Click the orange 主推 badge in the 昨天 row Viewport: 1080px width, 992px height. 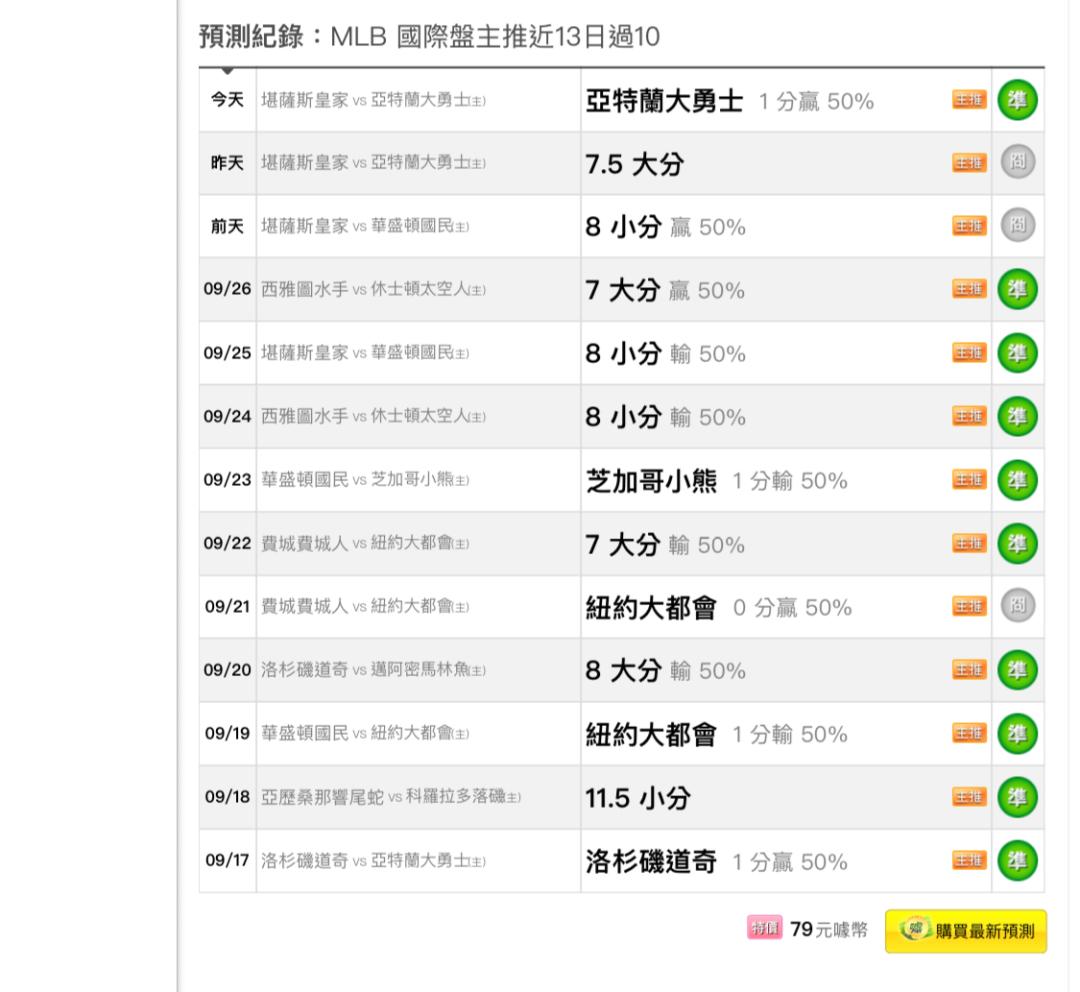click(969, 163)
